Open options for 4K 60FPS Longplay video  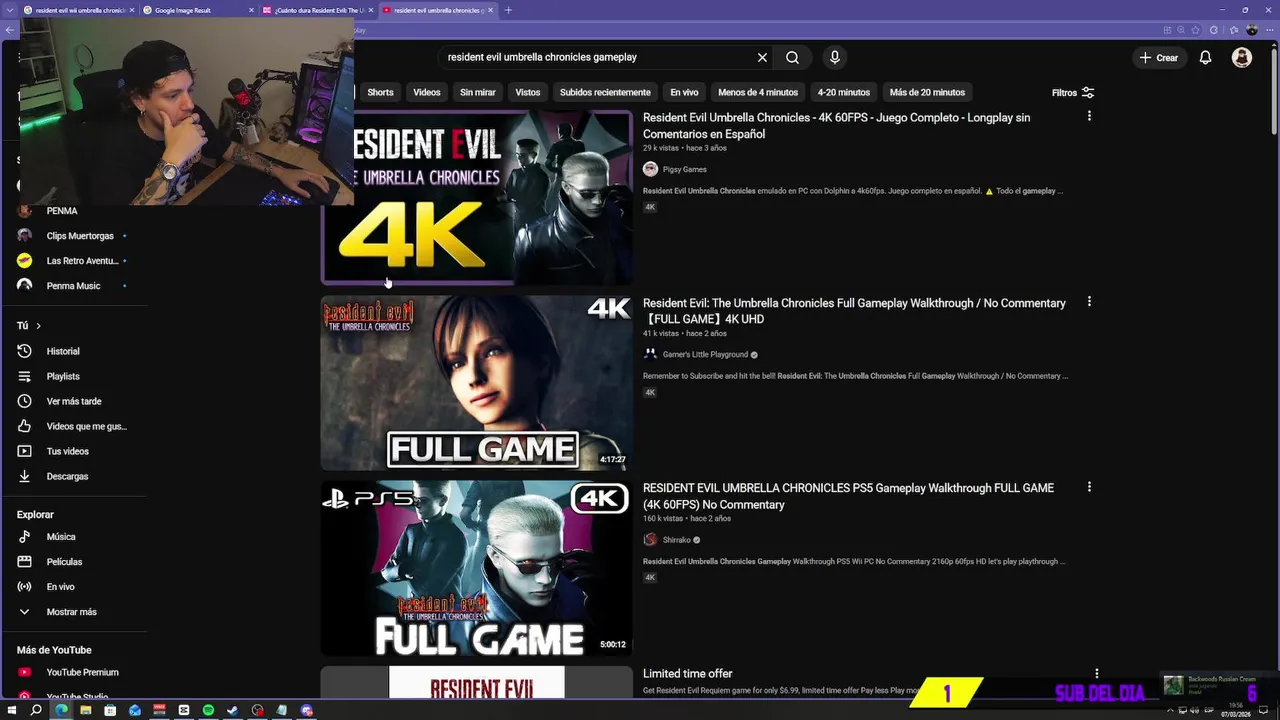pos(1089,116)
